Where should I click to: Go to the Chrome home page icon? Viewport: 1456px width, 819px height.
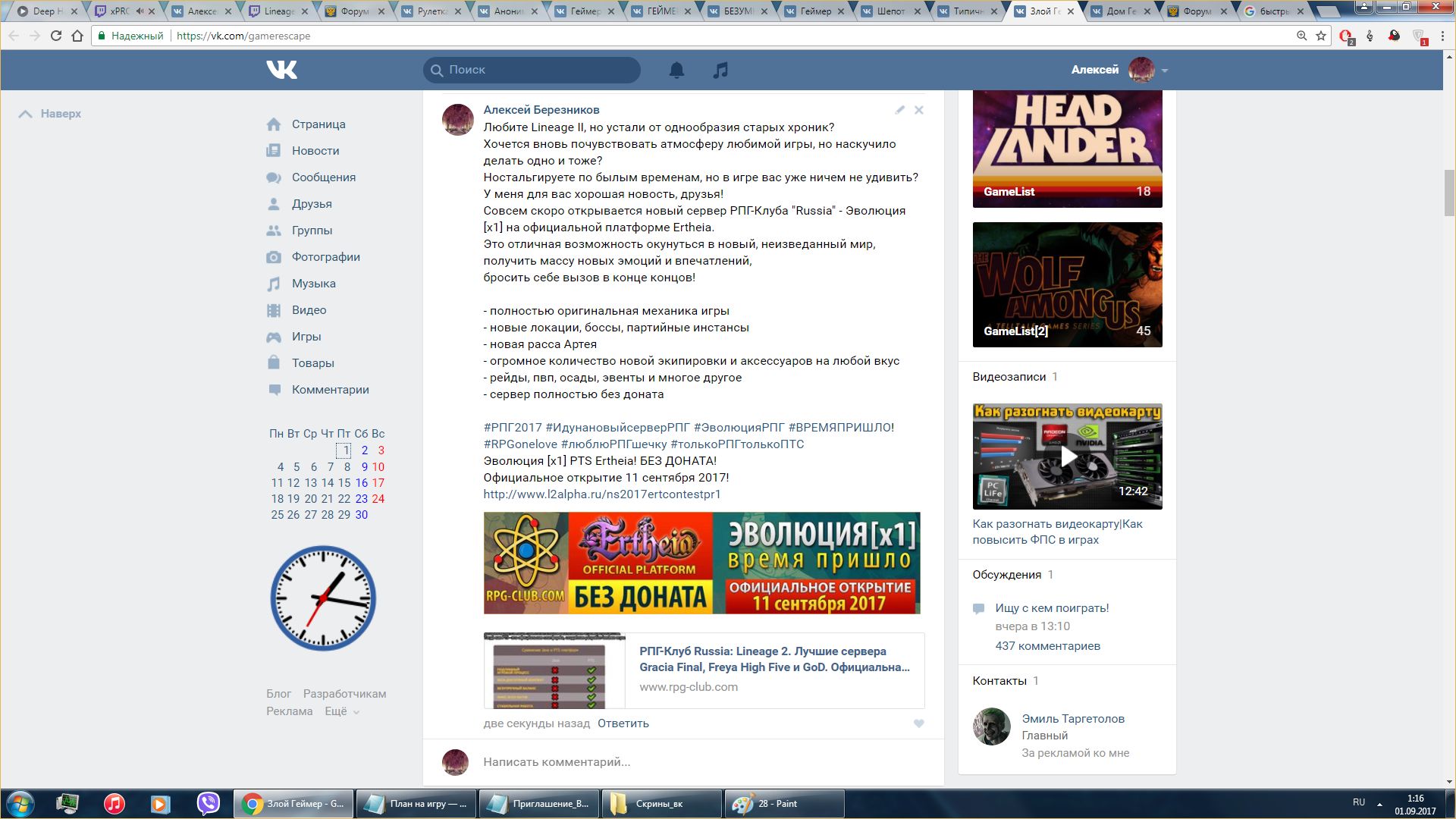77,36
